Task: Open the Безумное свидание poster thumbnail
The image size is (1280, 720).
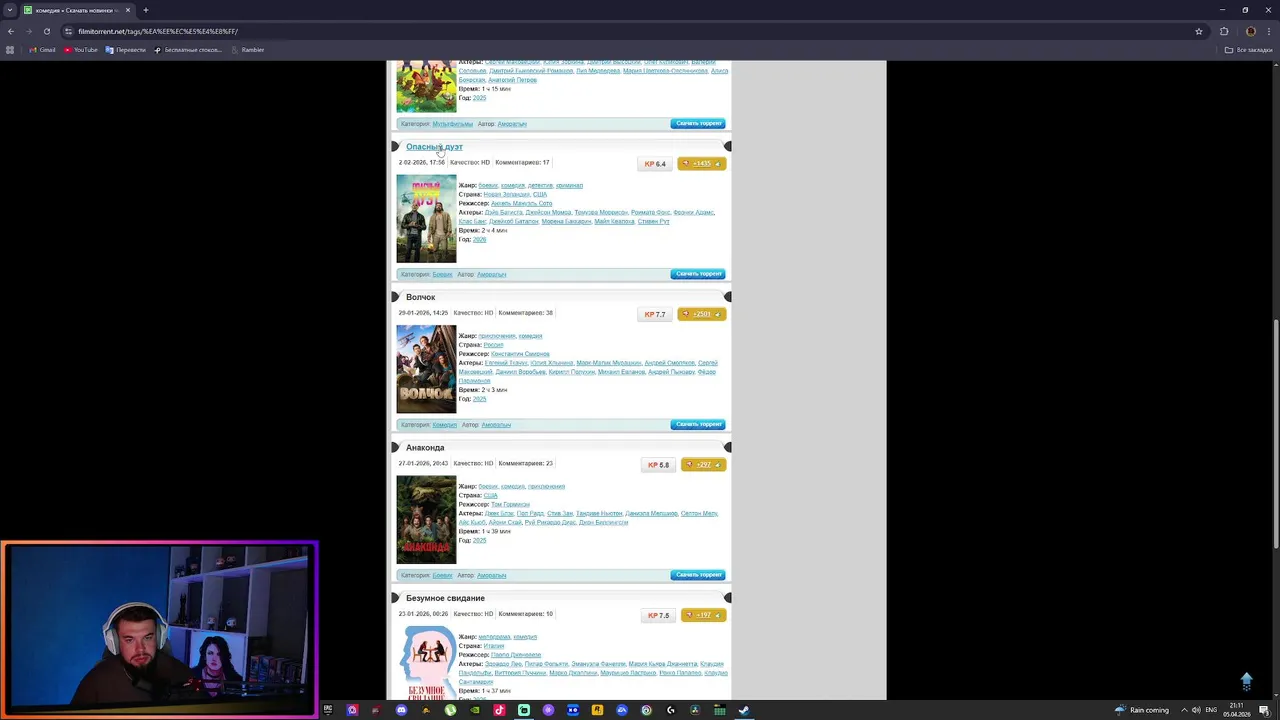Action: coord(426,663)
